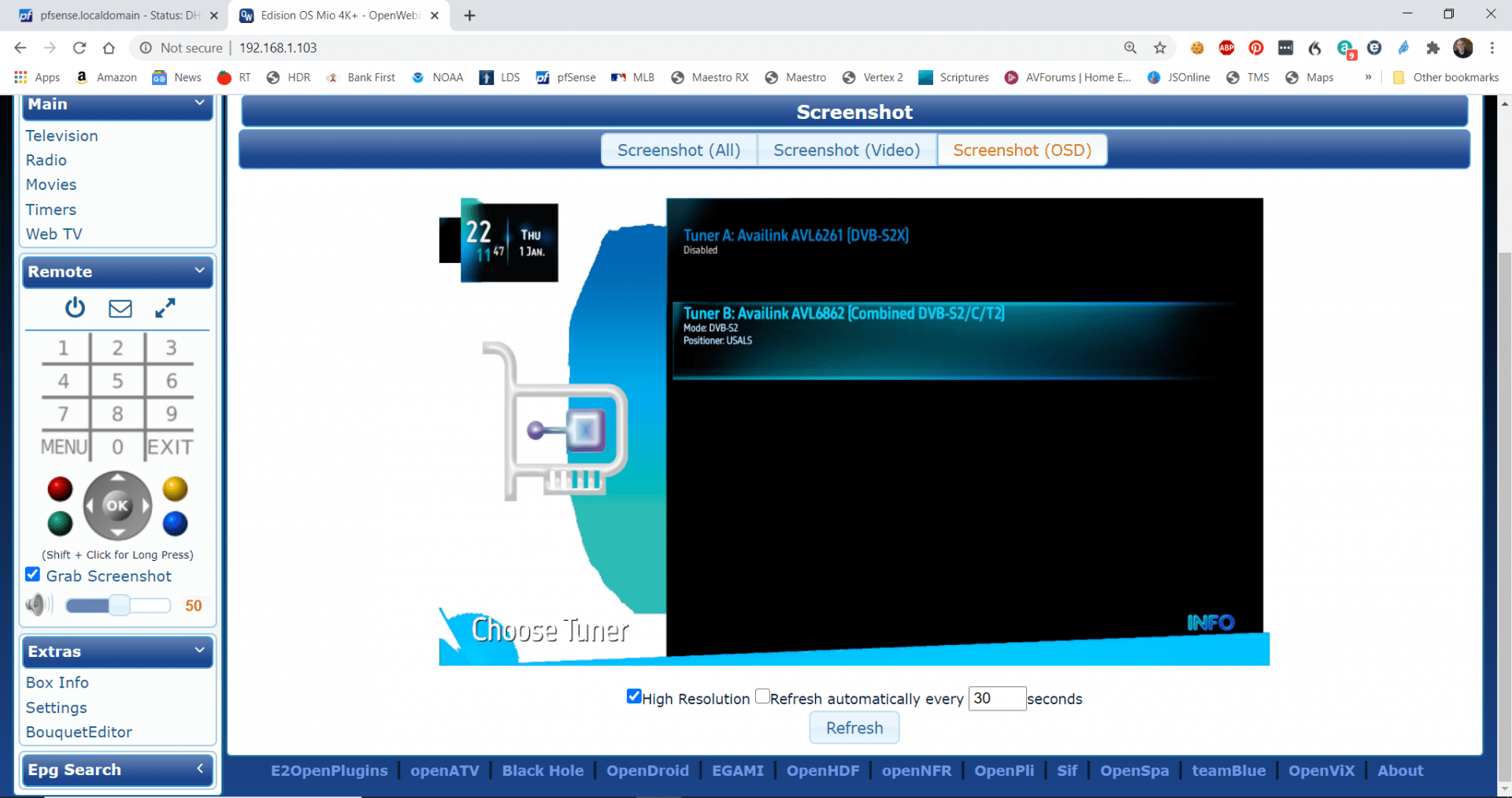Open the pfSense bookmark
The height and width of the screenshot is (798, 1512).
565,77
